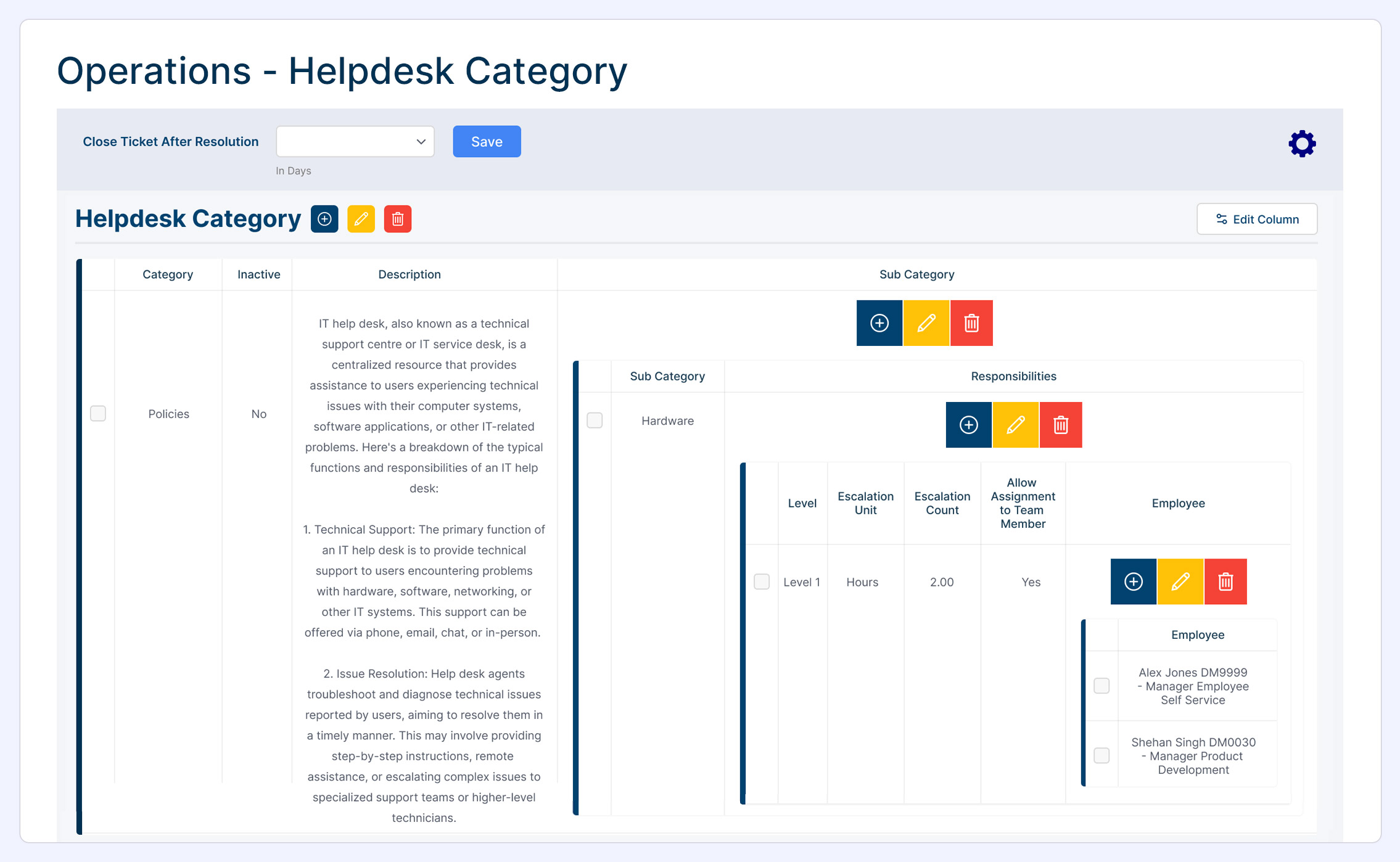Click the Category column header
Image resolution: width=1400 pixels, height=862 pixels.
[x=168, y=274]
